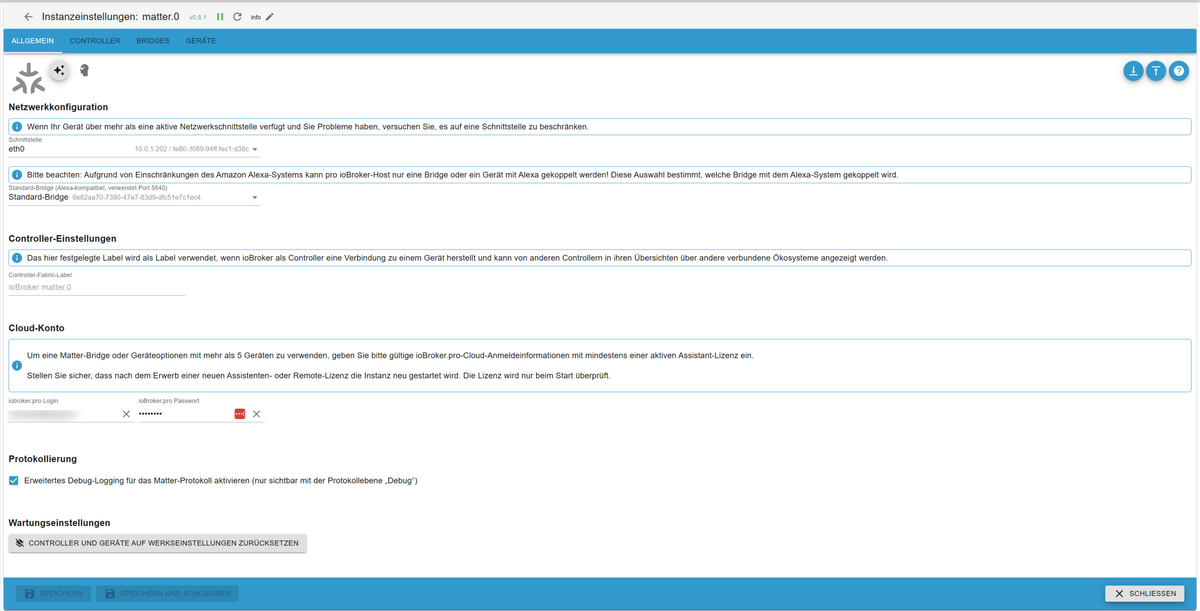Click the Netzwerkkonfiguration heading
This screenshot has width=1200, height=611.
(58, 107)
